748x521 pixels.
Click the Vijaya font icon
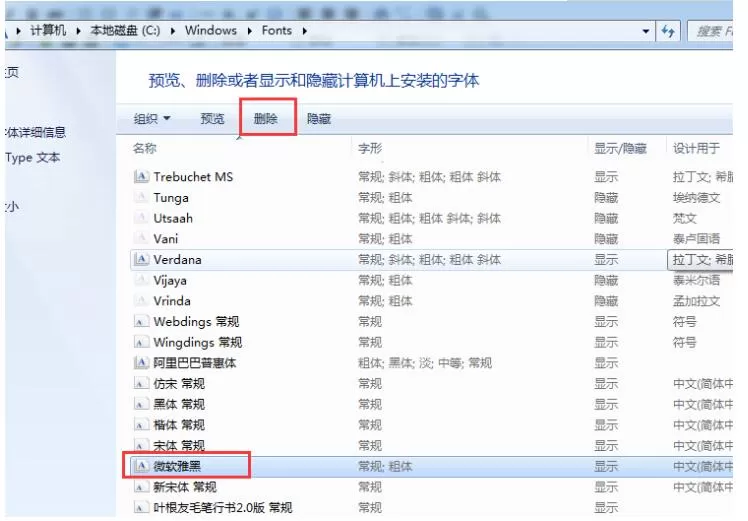point(141,280)
